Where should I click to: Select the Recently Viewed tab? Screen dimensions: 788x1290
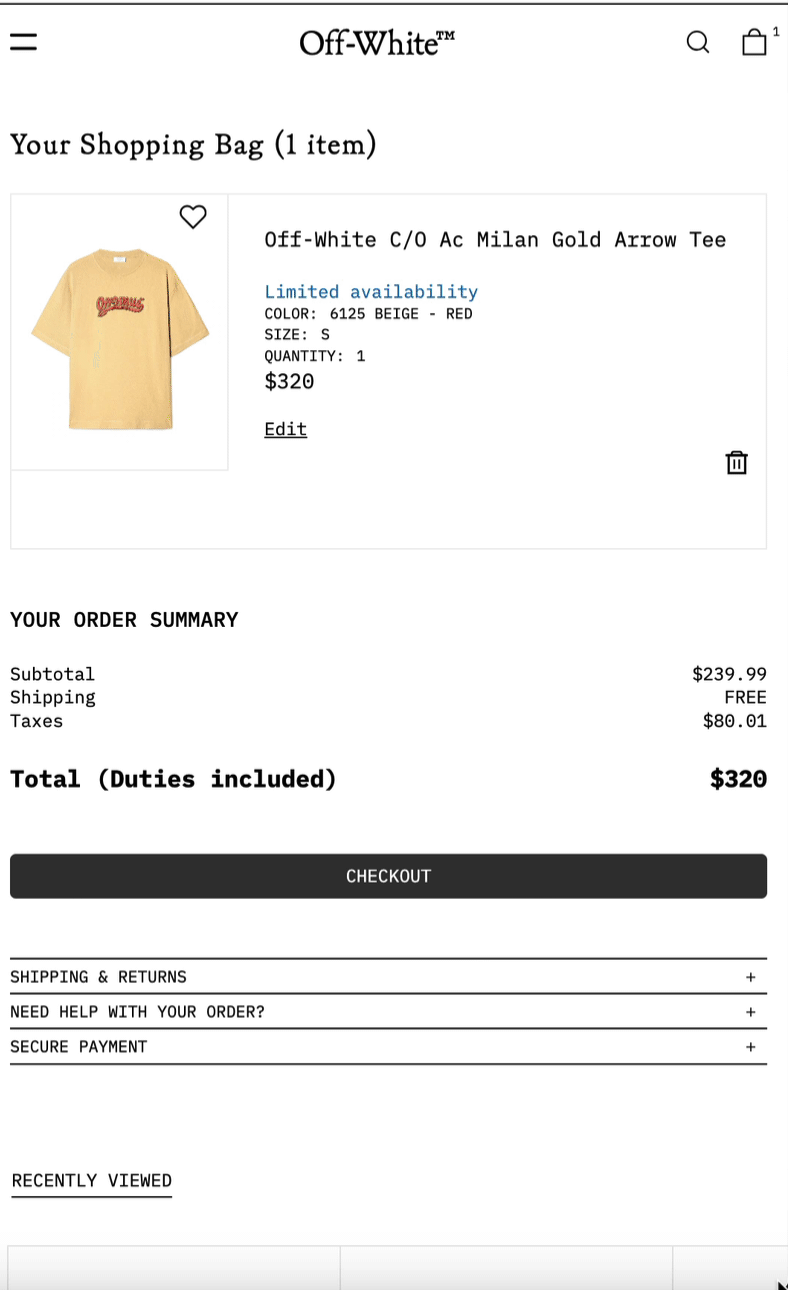click(x=92, y=1181)
